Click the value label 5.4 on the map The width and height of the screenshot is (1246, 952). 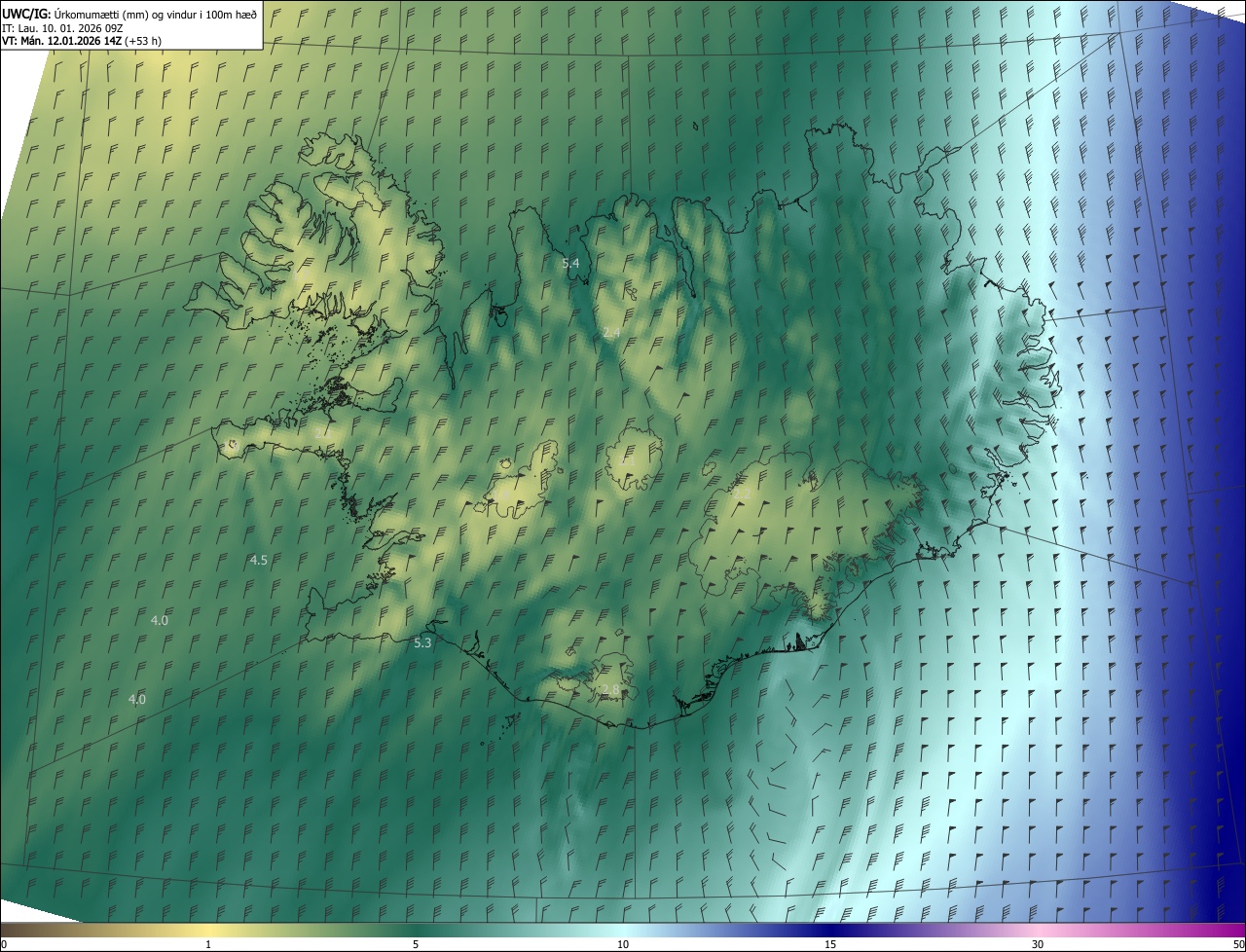[x=570, y=263]
